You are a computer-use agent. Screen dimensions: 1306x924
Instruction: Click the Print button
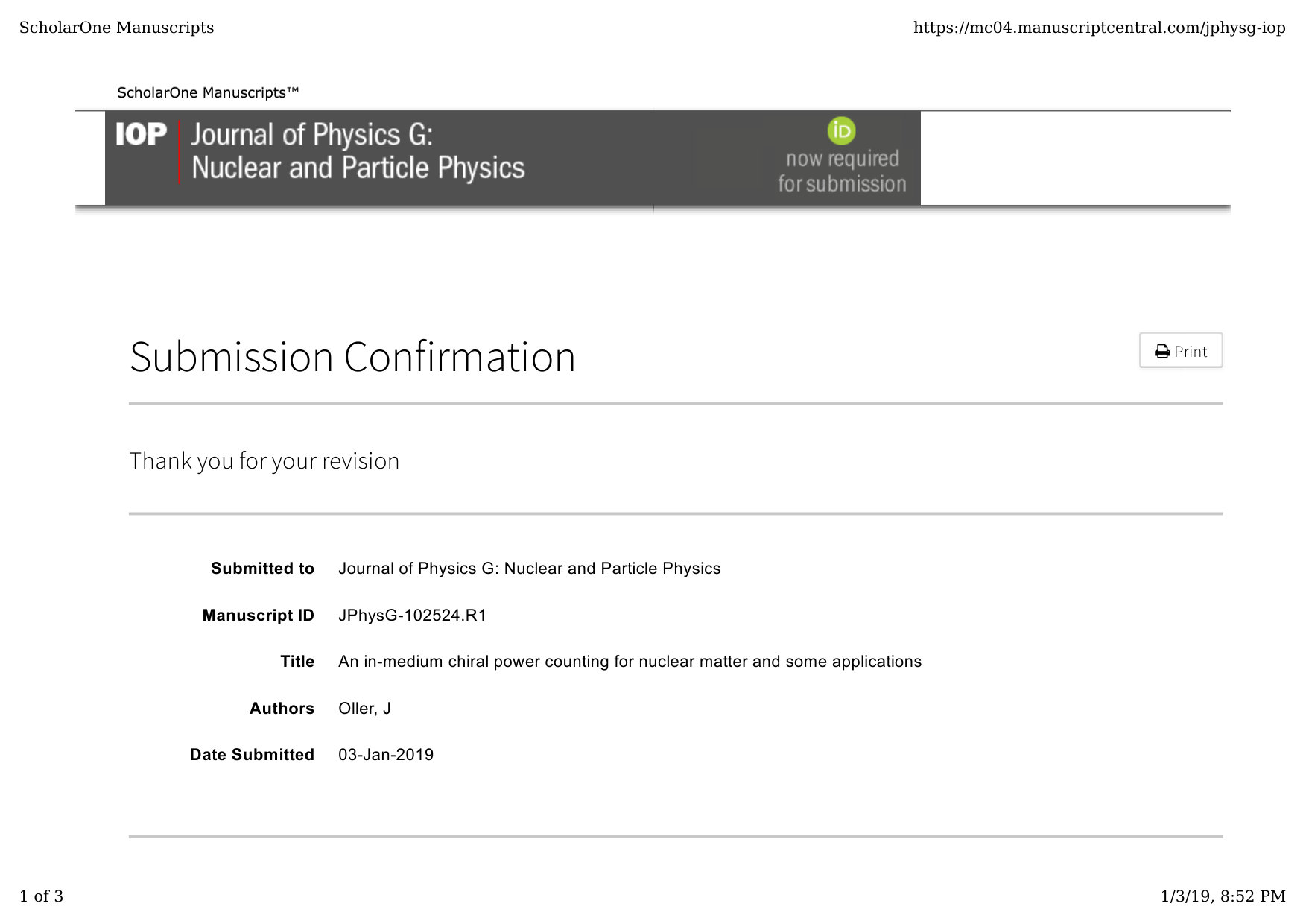pos(1180,350)
